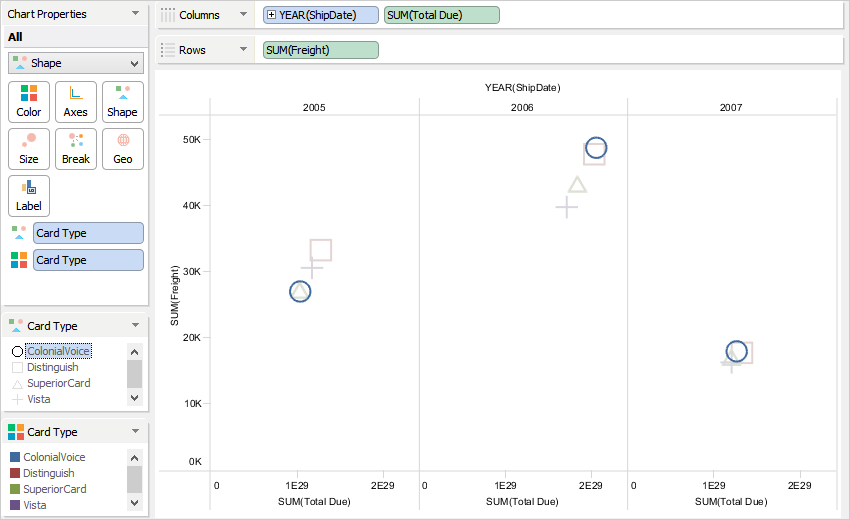The height and width of the screenshot is (520, 850).
Task: Open the Rows shelf dropdown arrow
Action: (x=242, y=50)
